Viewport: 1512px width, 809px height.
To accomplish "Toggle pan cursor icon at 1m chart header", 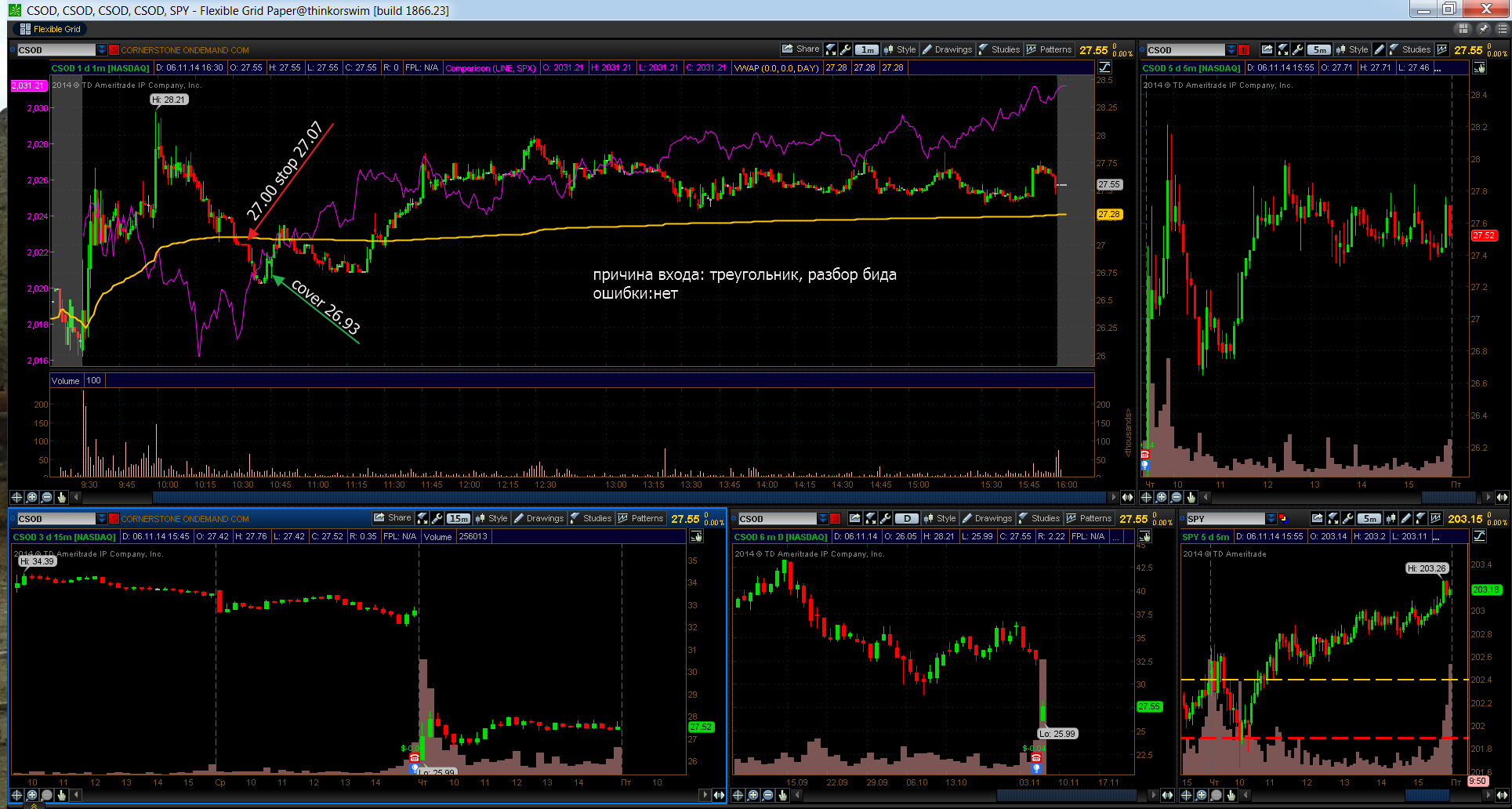I will coord(1105,67).
